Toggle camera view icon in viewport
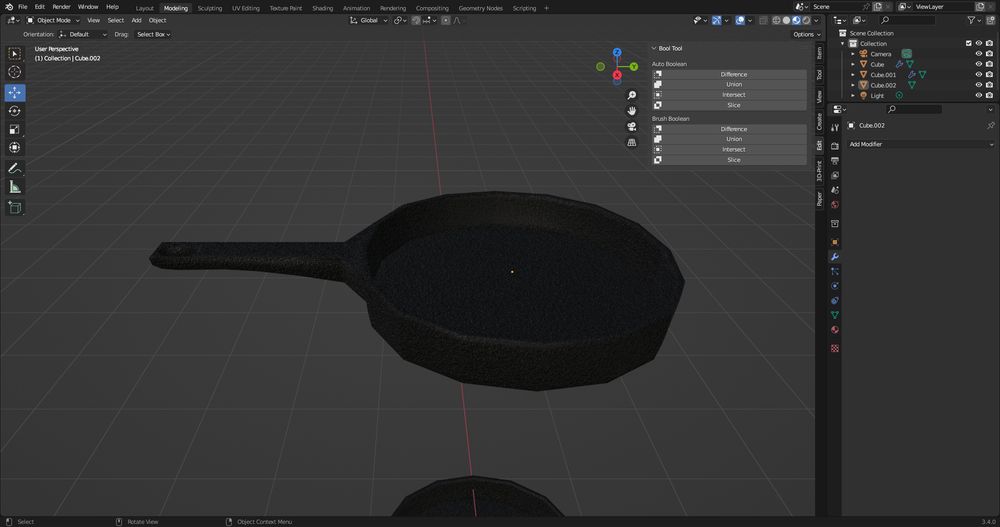Screen dimensions: 1000x527 (x=631, y=127)
